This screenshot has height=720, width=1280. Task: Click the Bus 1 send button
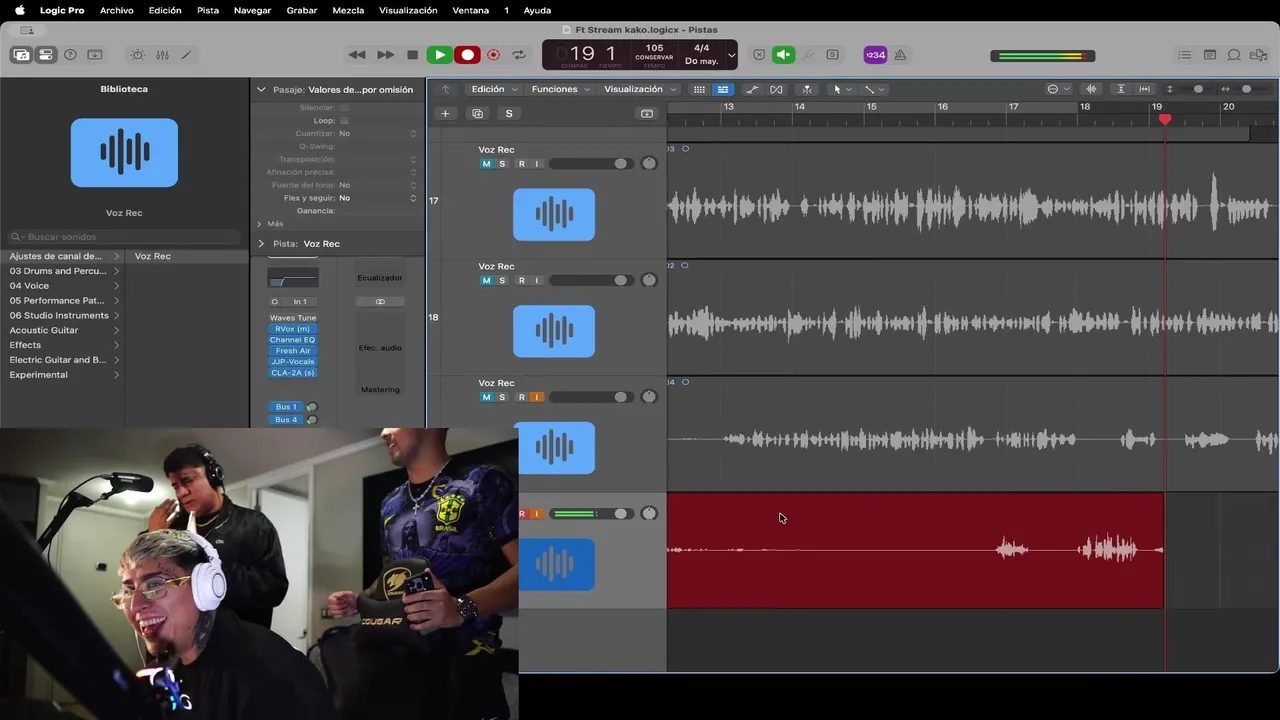pos(286,407)
